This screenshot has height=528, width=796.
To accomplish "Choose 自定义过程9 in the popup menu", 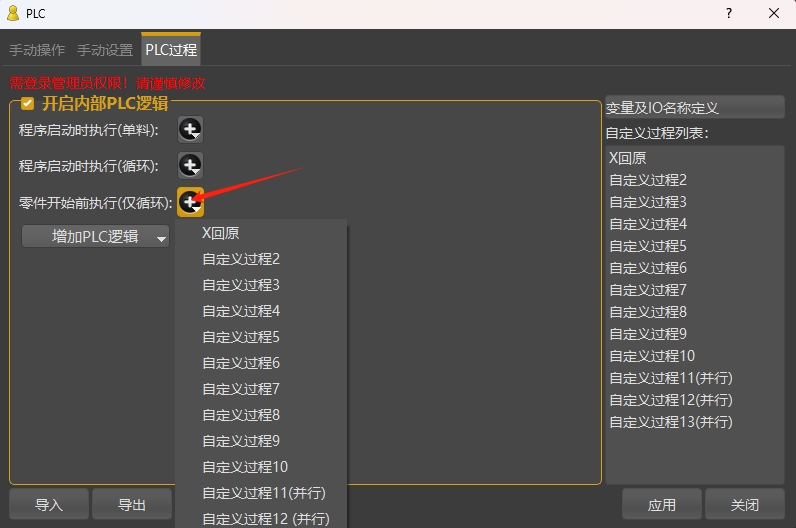I will (x=261, y=441).
